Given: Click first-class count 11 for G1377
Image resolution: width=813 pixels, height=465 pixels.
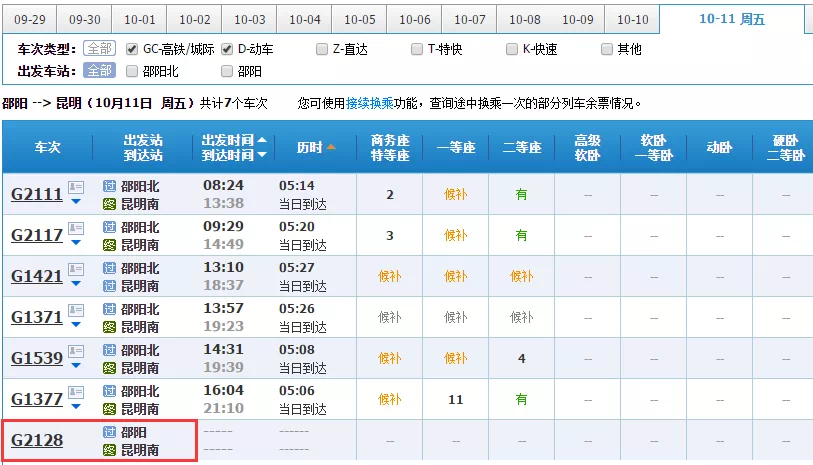Looking at the screenshot, I should pos(456,399).
